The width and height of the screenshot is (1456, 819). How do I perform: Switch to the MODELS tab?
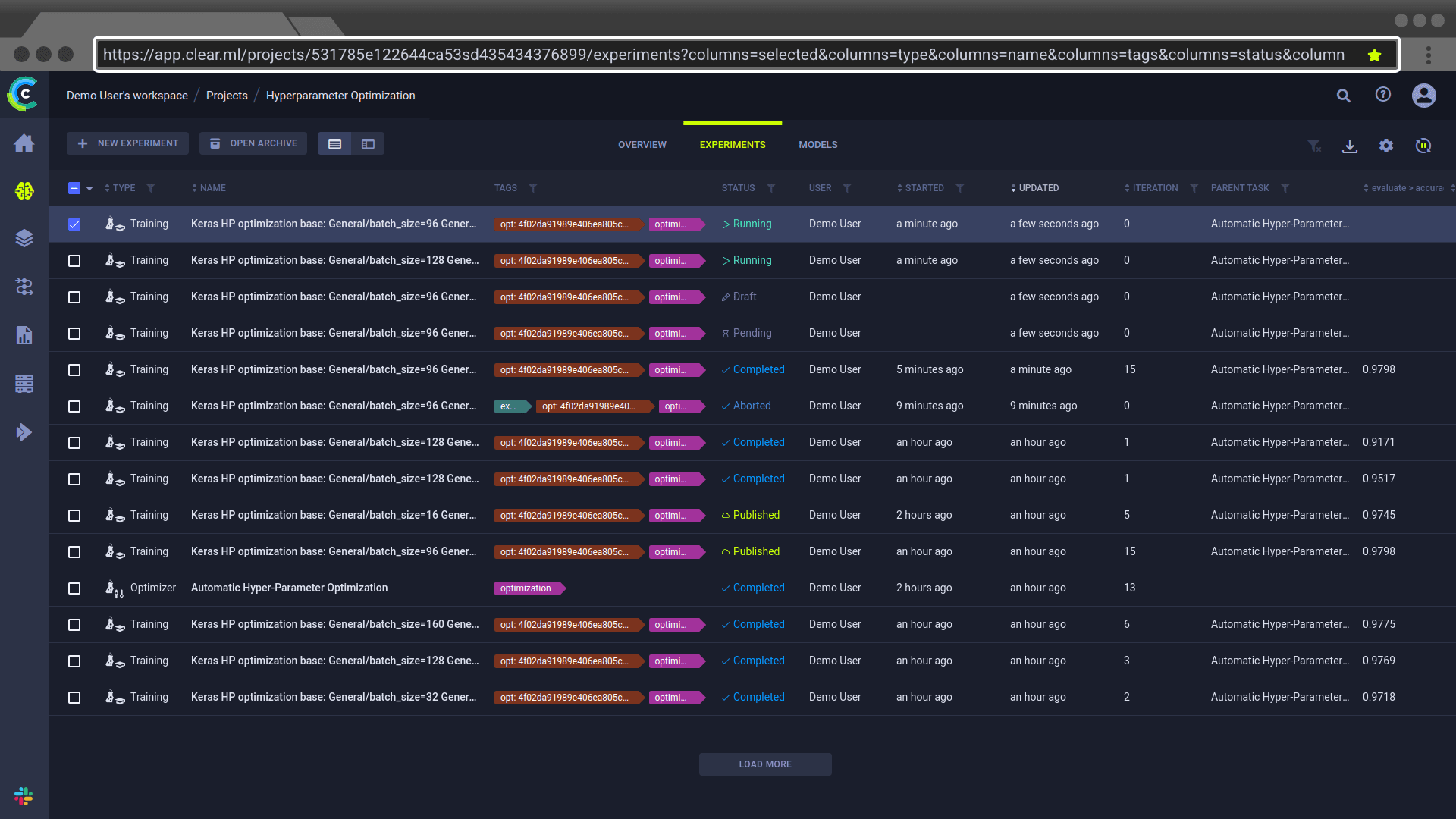coord(818,144)
